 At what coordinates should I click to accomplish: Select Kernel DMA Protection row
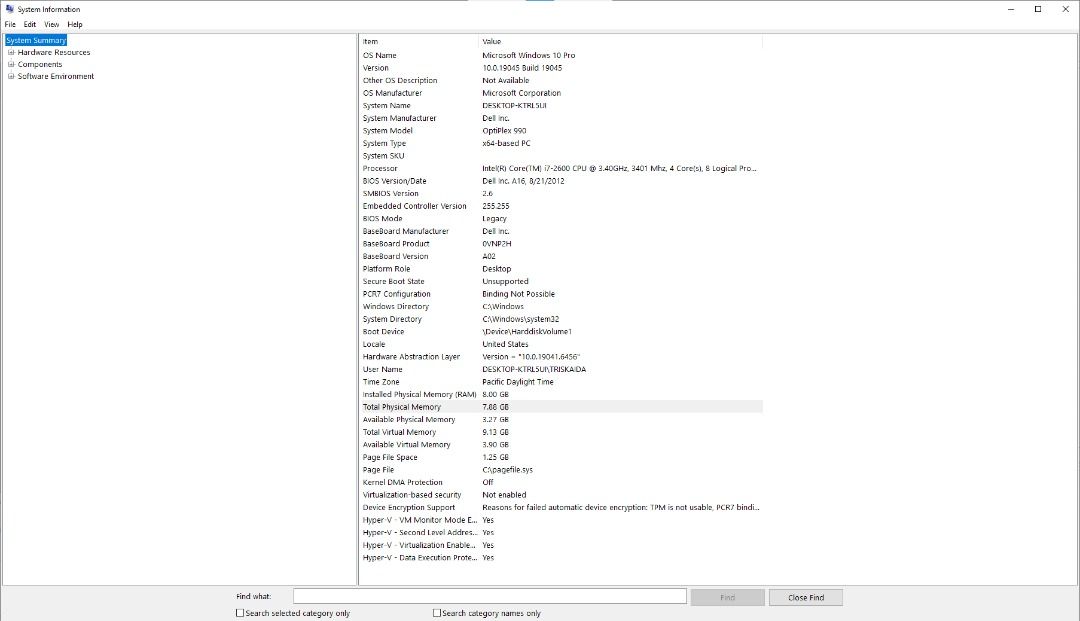561,482
